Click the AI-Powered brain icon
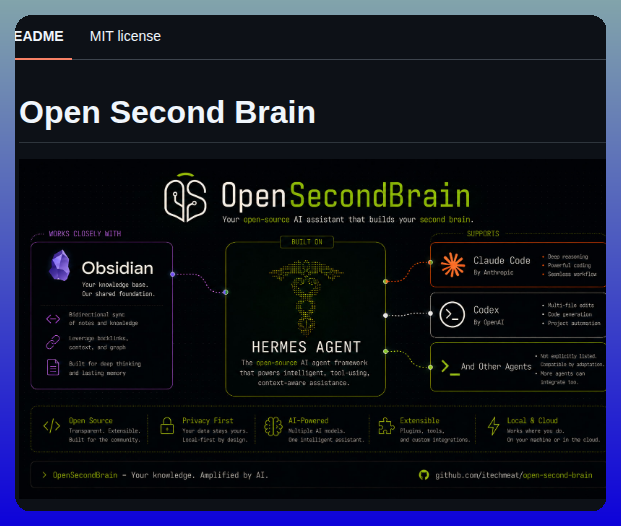 pyautogui.click(x=273, y=427)
